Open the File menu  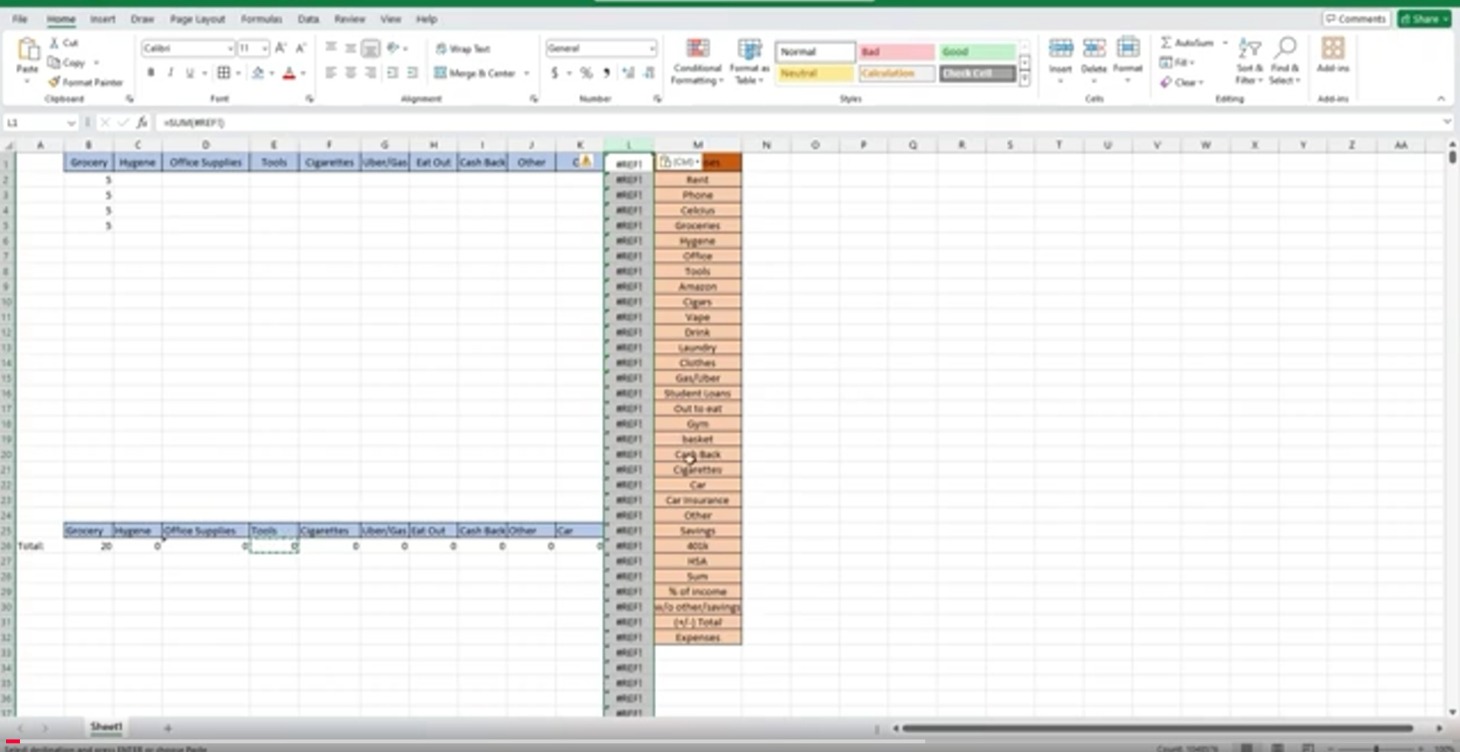click(20, 19)
